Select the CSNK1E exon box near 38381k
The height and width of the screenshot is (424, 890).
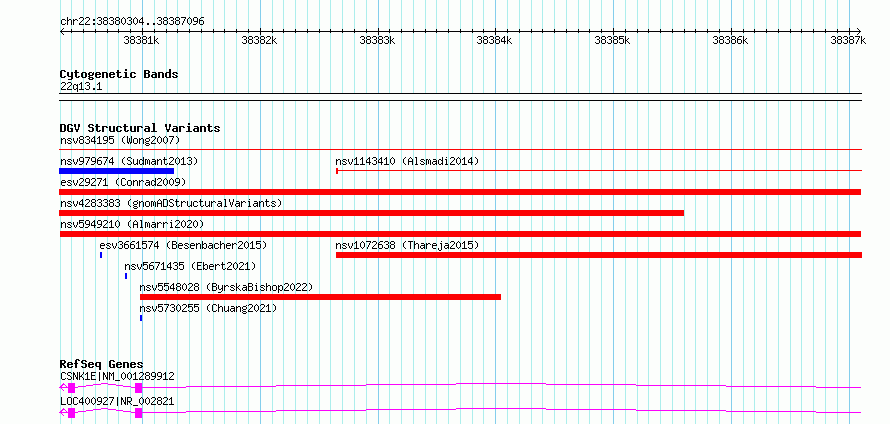coord(138,388)
